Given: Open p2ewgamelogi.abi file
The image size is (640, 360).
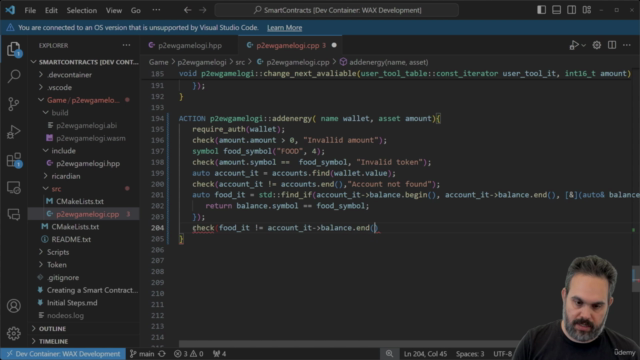Looking at the screenshot, I should tap(86, 125).
